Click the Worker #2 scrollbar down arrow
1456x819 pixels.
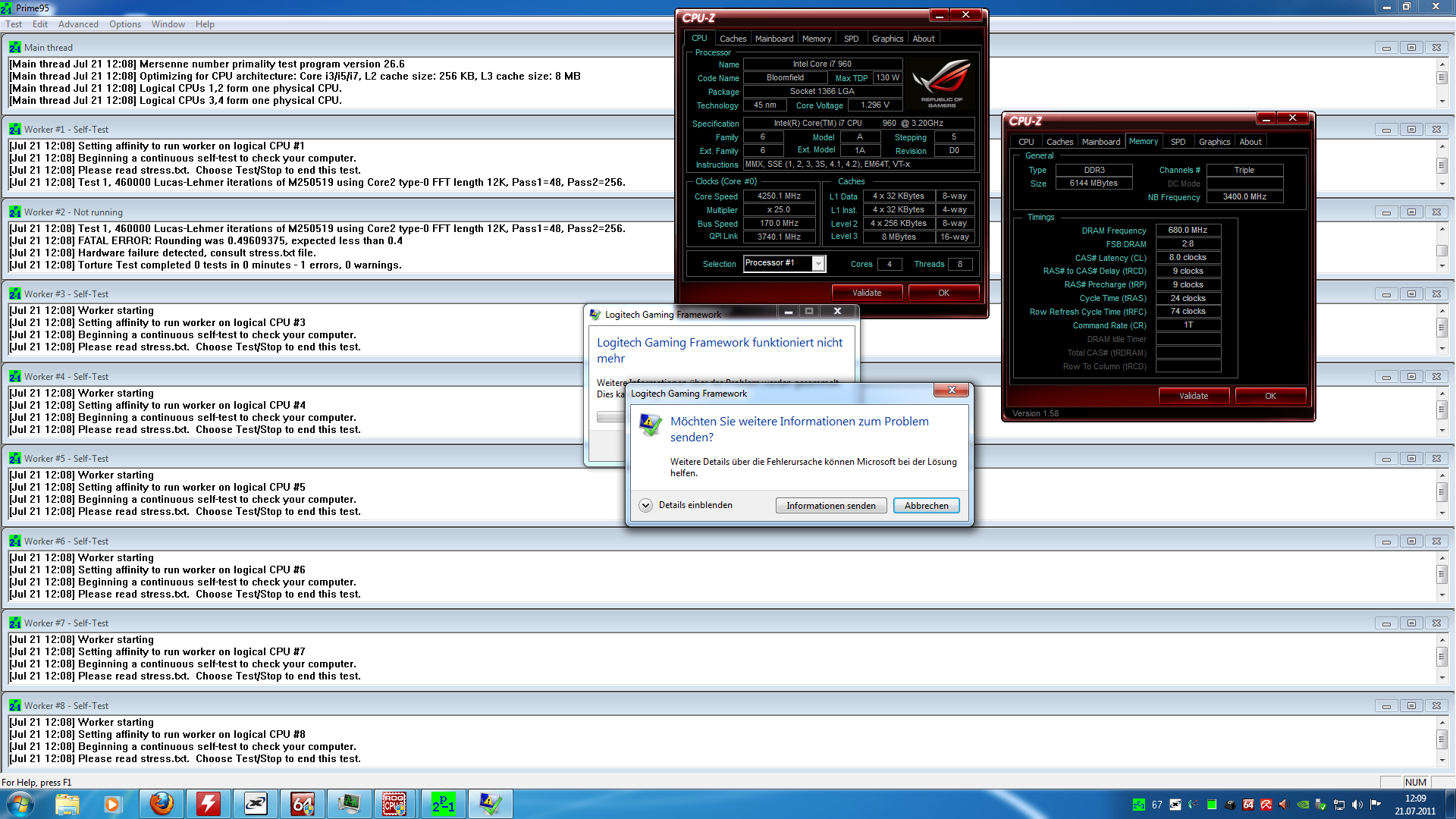coord(1442,266)
